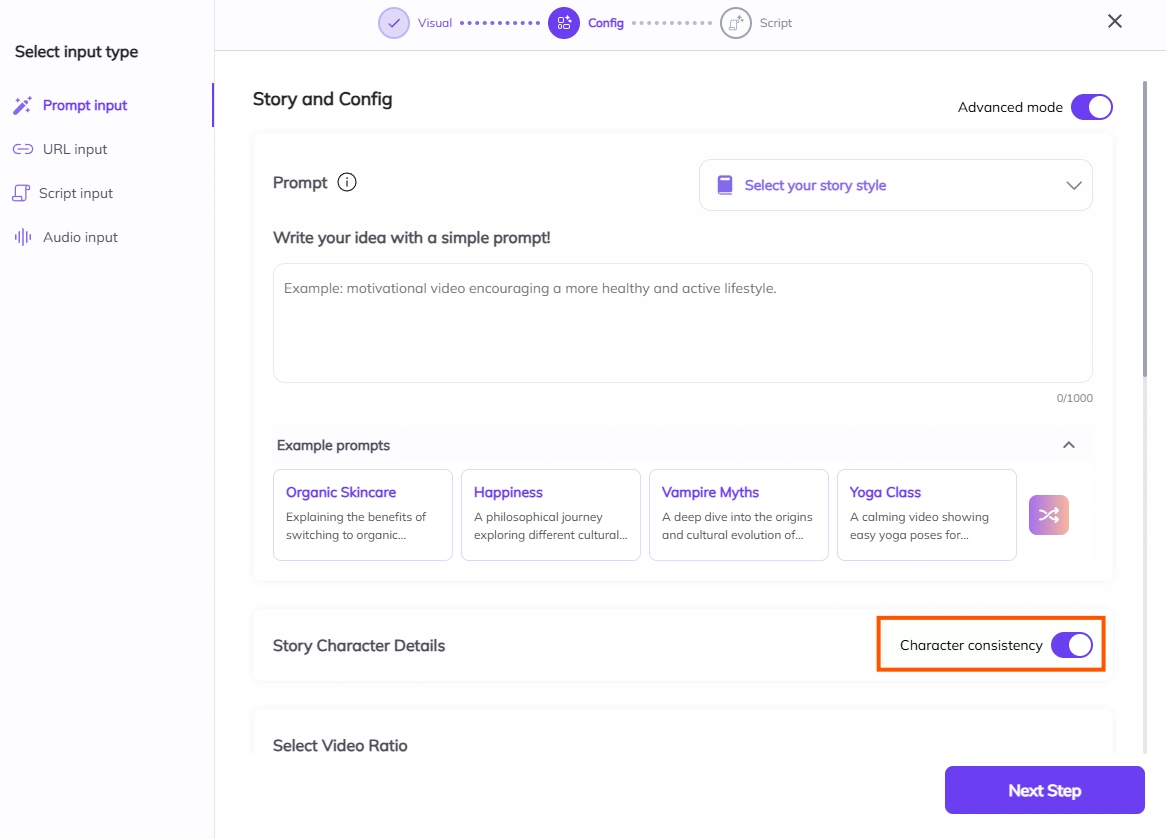Click the Prompt info icon
Screen dimensions: 1166x839
(347, 182)
